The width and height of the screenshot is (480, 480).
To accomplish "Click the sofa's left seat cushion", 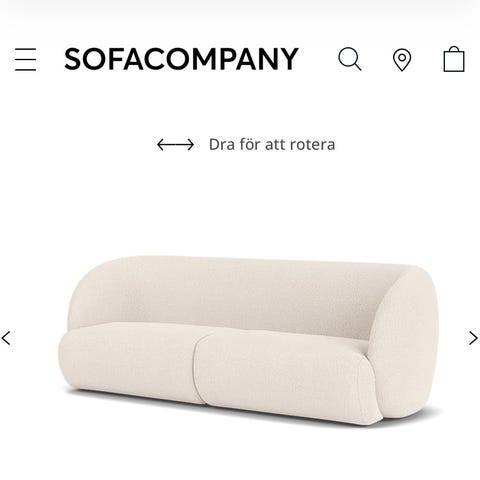I will pyautogui.click(x=130, y=362).
